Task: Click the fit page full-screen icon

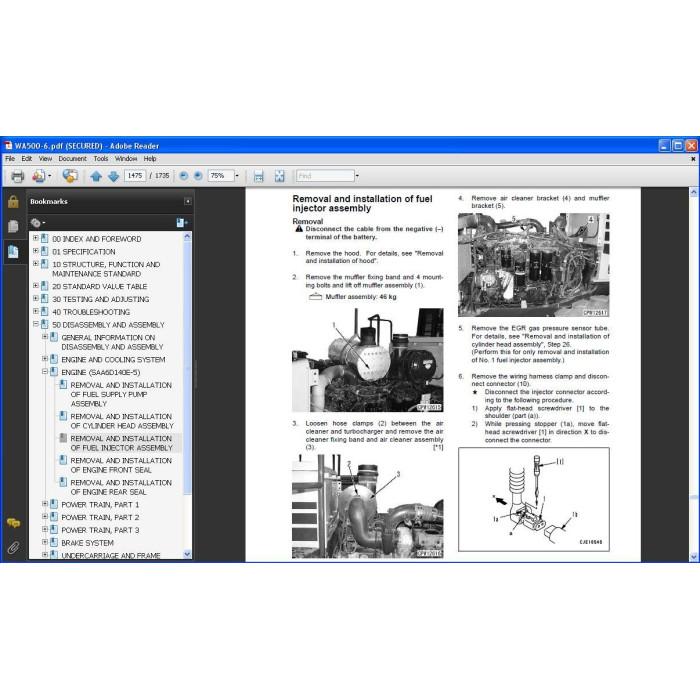Action: tap(279, 176)
